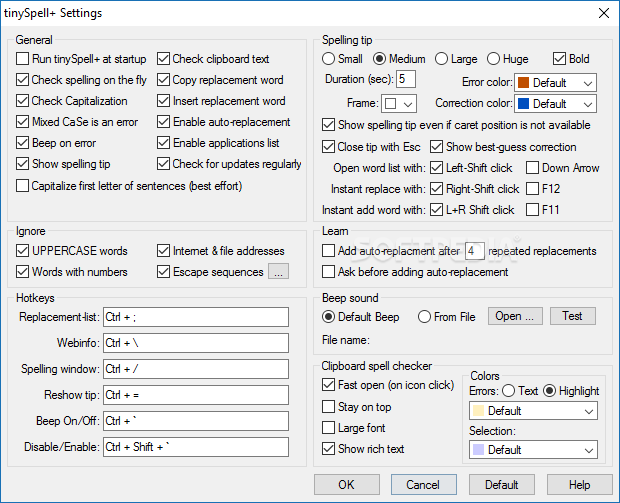The width and height of the screenshot is (620, 503).
Task: Click the repeated replacements count field
Action: pos(474,251)
